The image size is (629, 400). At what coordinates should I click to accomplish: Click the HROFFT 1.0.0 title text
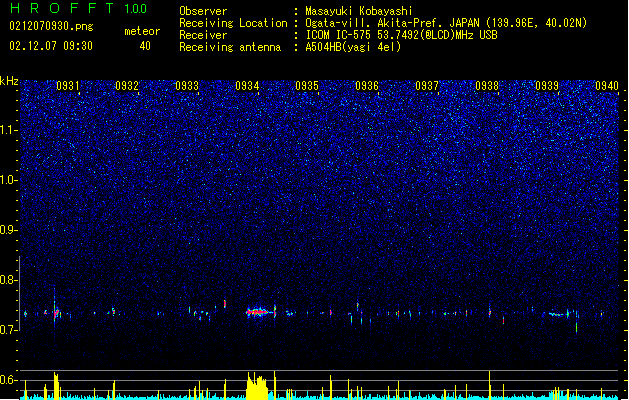(x=78, y=8)
